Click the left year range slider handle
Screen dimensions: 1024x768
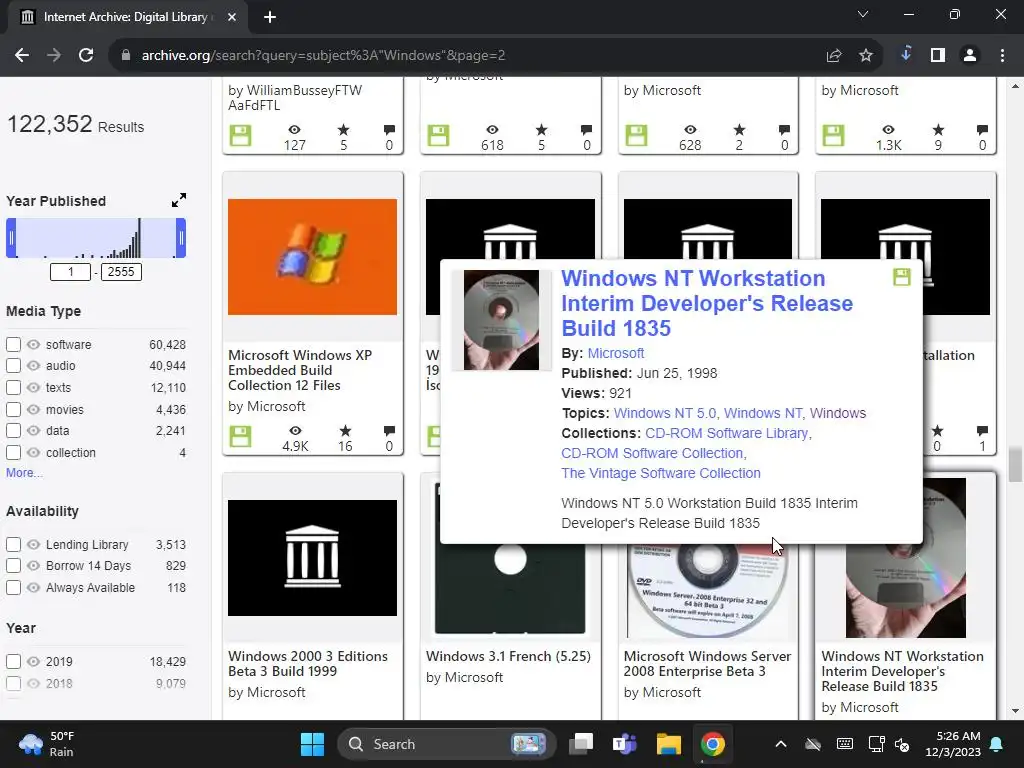pyautogui.click(x=11, y=238)
